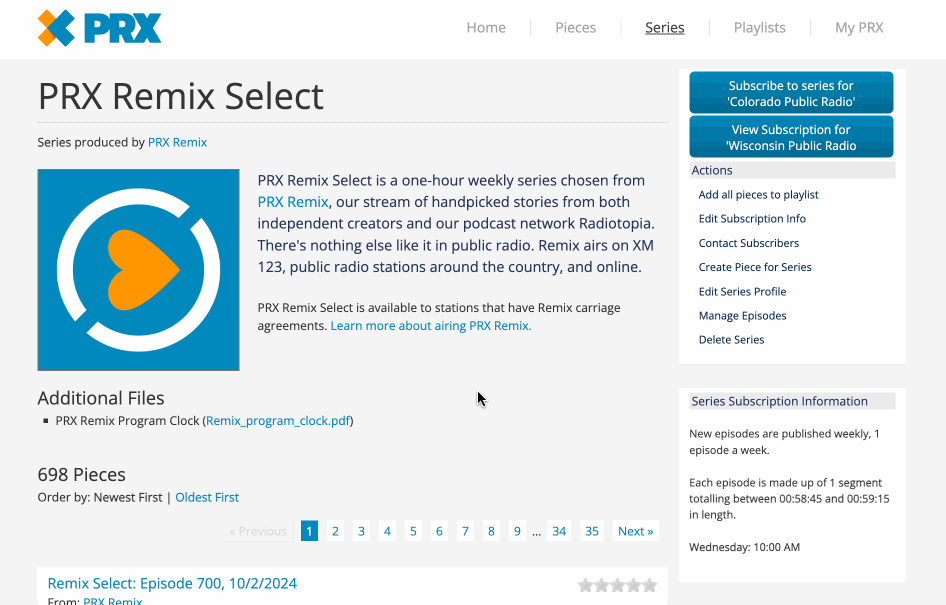Go to pagination page 9
Viewport: 946px width, 605px height.
517,531
